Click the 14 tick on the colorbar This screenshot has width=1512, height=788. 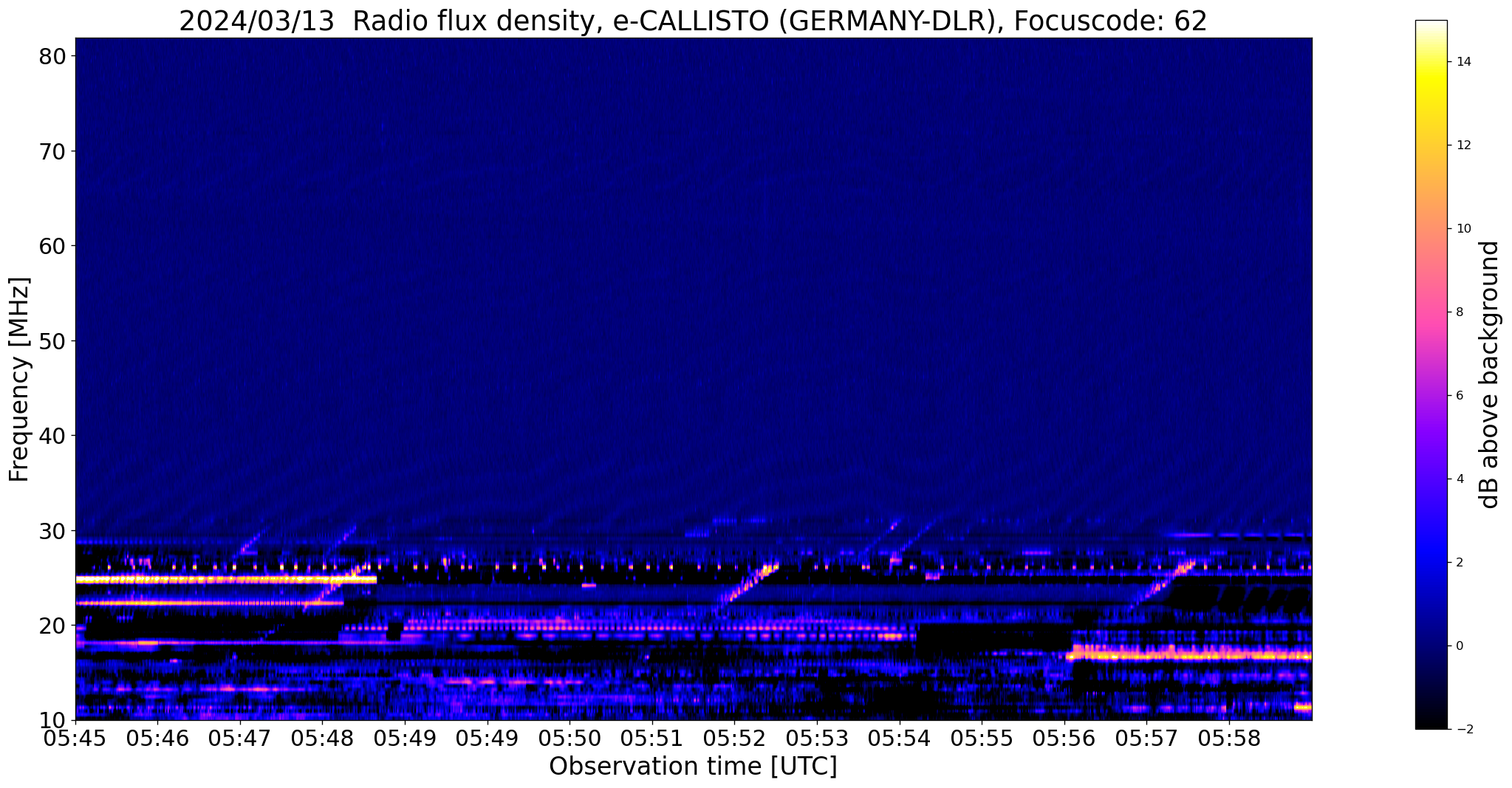[1463, 62]
